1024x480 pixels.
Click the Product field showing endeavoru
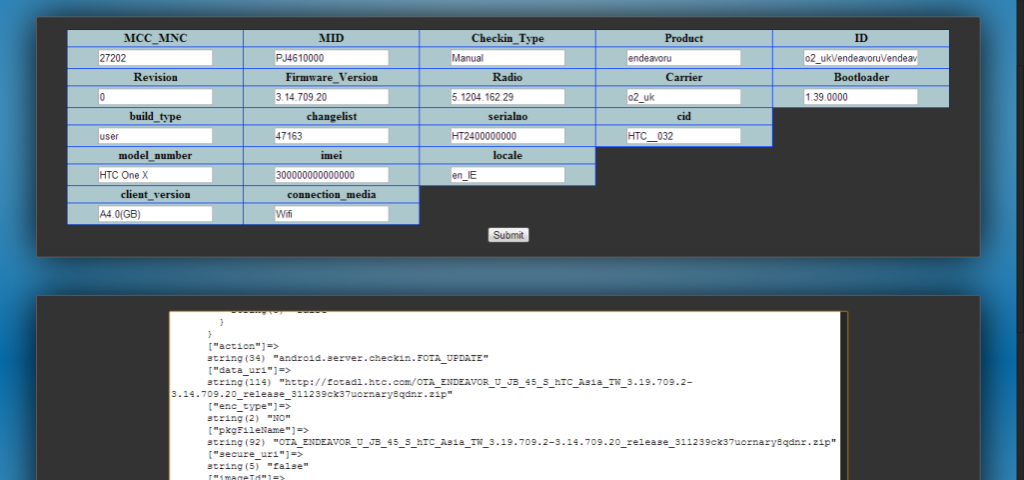683,58
